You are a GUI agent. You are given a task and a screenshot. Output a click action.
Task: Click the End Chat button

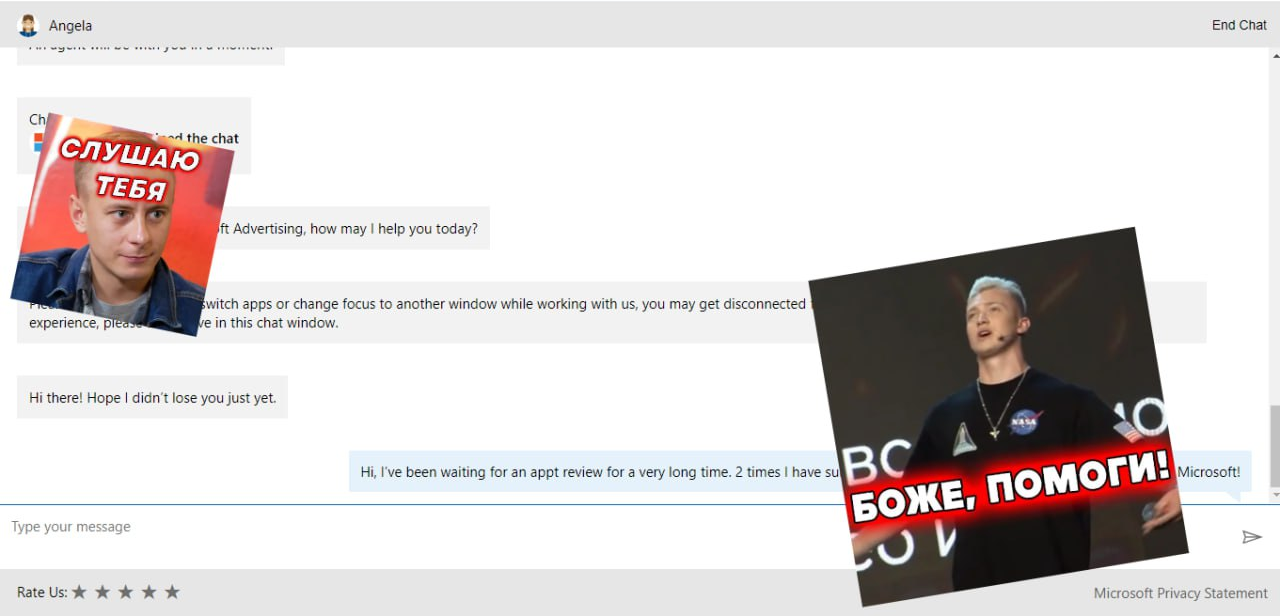tap(1239, 25)
